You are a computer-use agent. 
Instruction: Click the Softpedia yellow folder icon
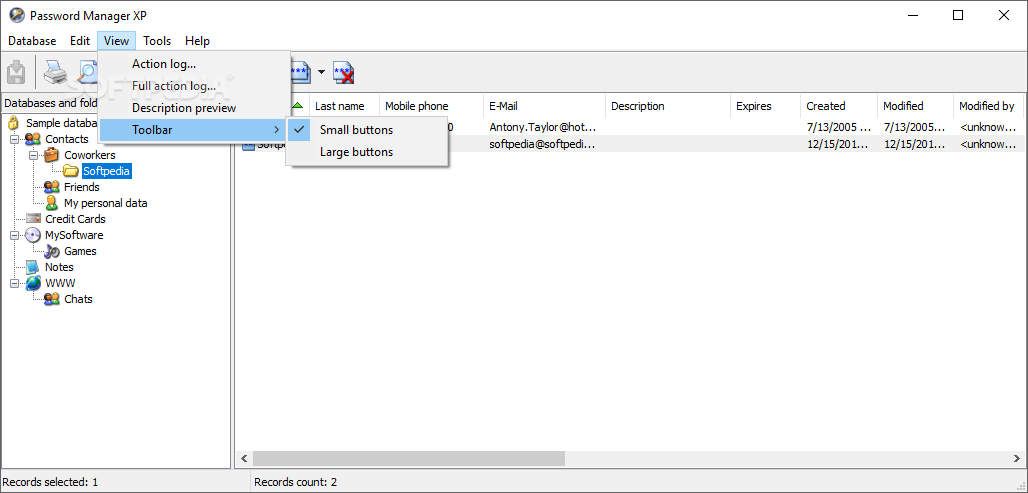click(x=71, y=171)
